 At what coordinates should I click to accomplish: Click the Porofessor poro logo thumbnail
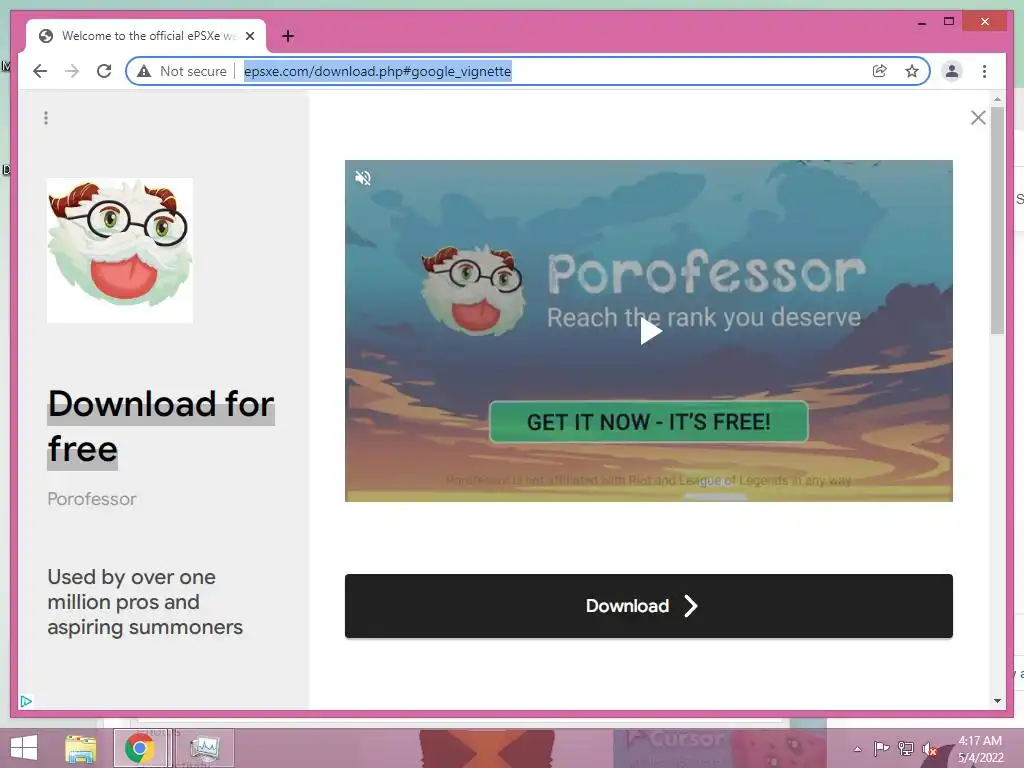pos(120,251)
